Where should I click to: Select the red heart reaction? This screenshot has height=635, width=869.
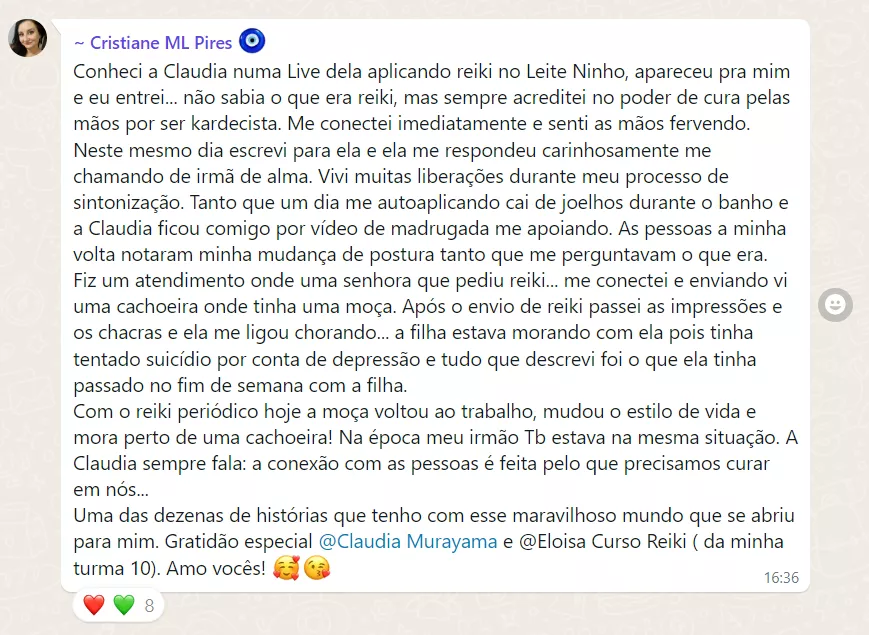click(x=94, y=605)
